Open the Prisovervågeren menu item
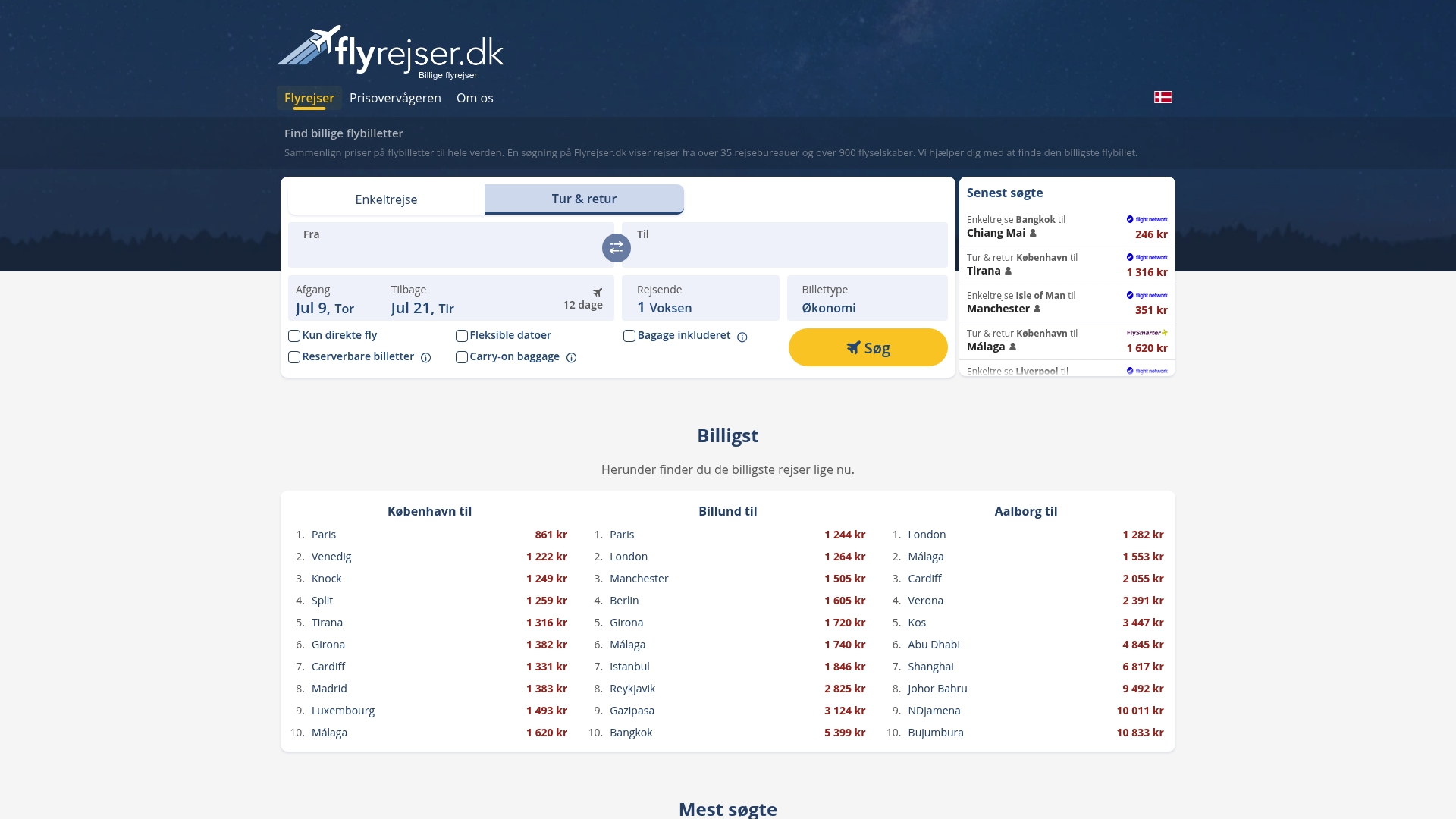This screenshot has height=819, width=1456. tap(395, 98)
